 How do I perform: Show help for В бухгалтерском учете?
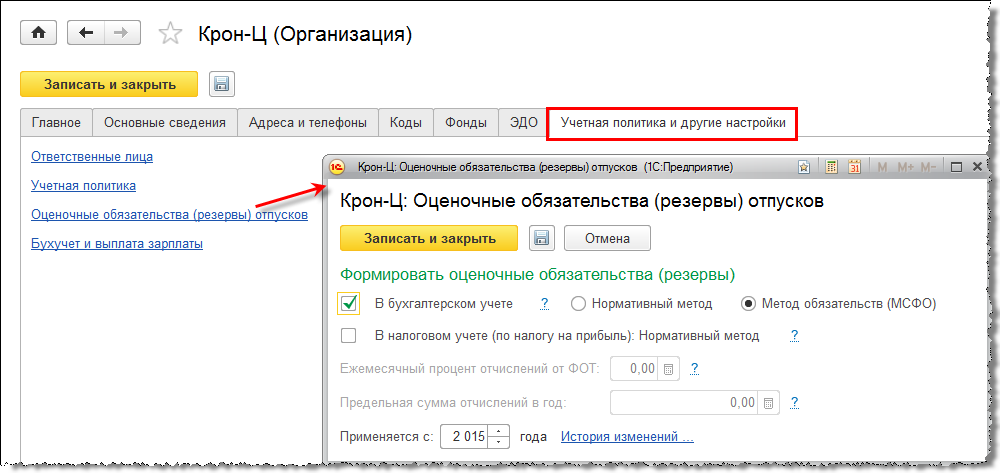tap(545, 304)
